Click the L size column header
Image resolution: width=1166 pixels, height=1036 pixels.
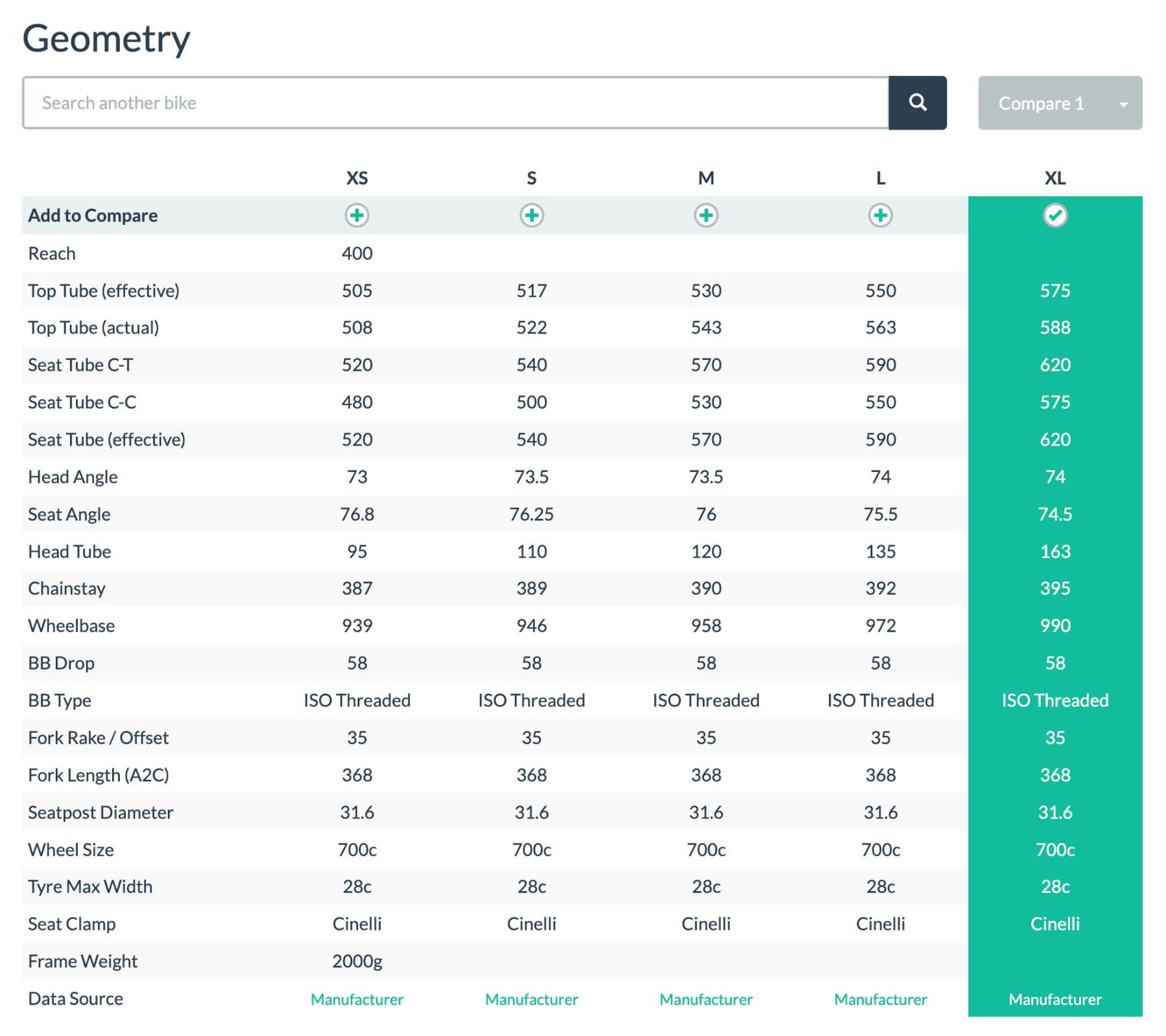pyautogui.click(x=880, y=178)
